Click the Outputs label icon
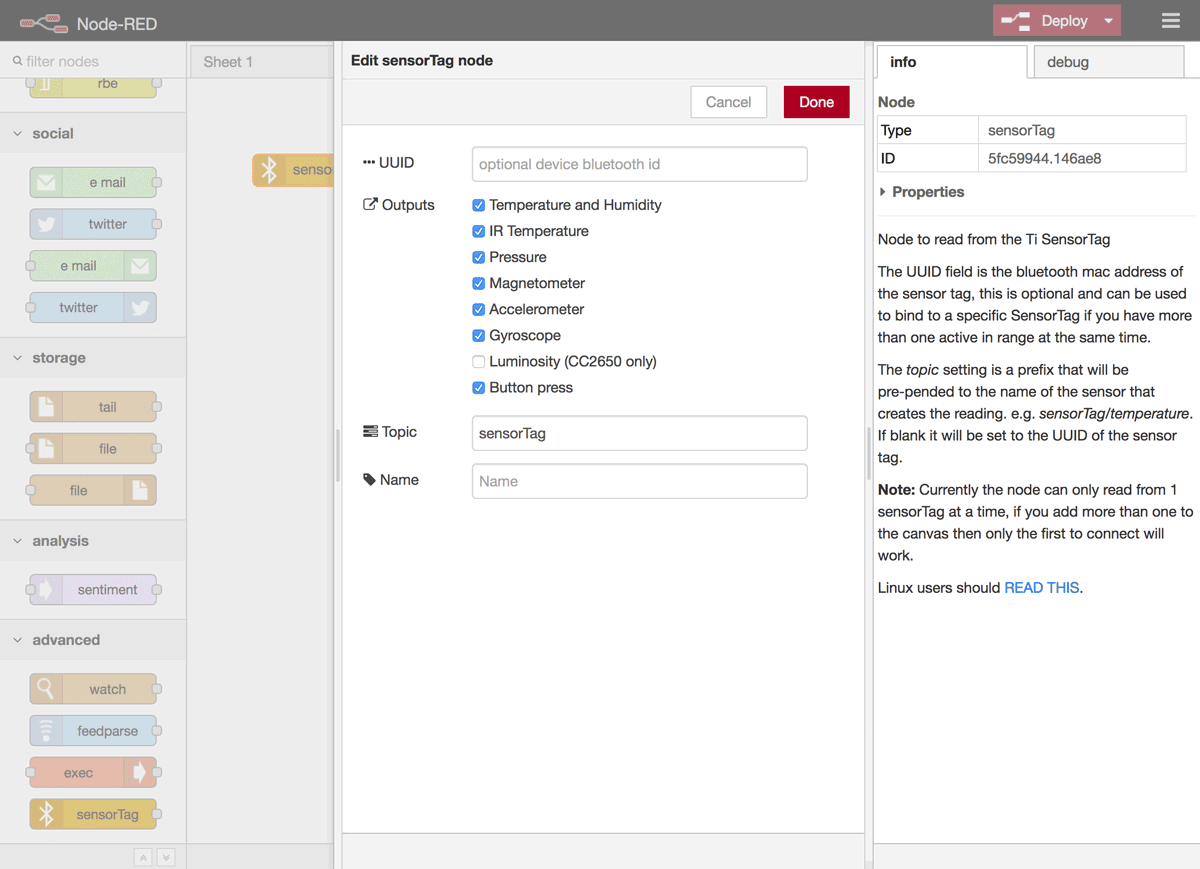This screenshot has width=1200, height=869. coord(370,205)
